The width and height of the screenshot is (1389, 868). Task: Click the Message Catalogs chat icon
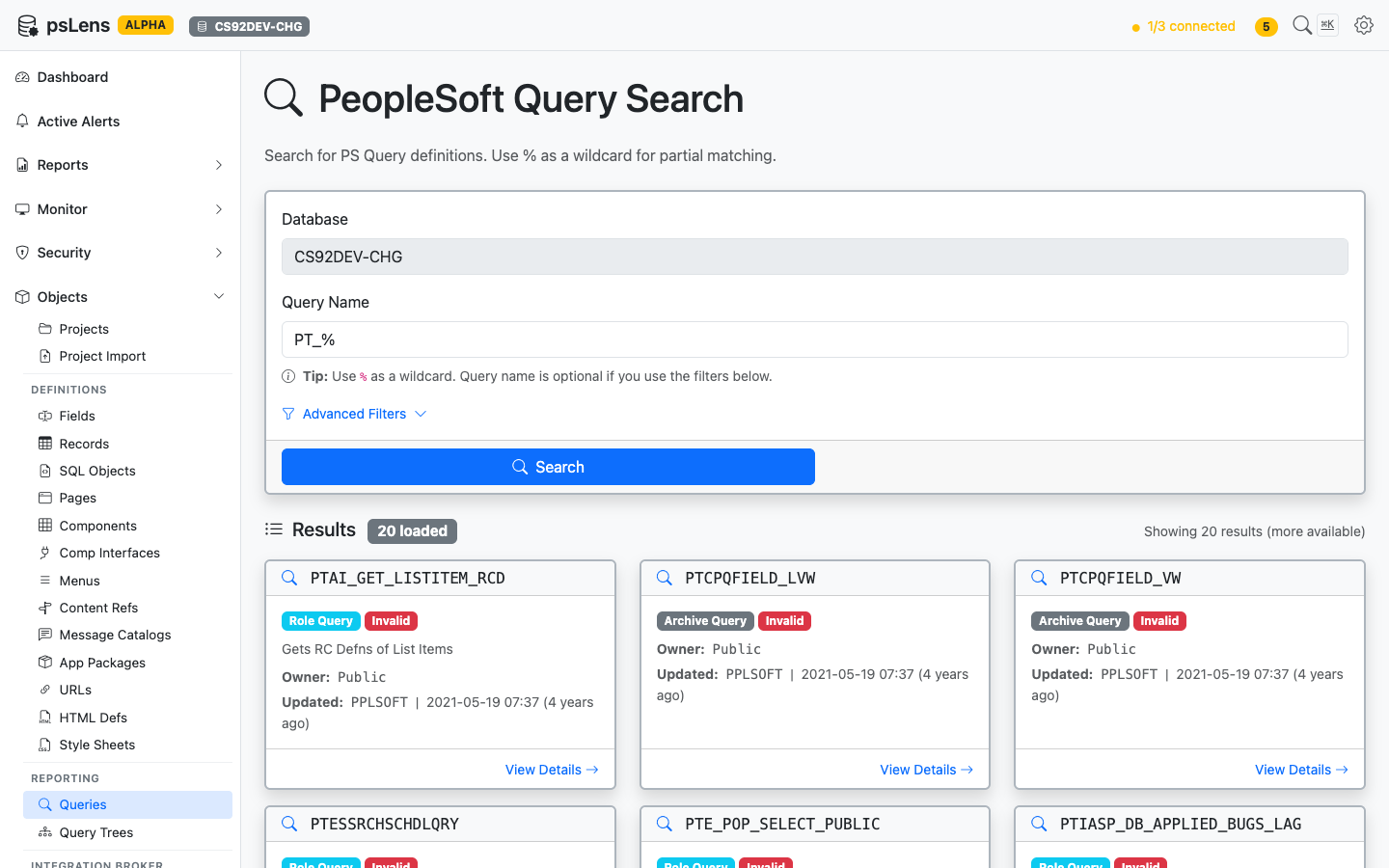[x=44, y=635]
